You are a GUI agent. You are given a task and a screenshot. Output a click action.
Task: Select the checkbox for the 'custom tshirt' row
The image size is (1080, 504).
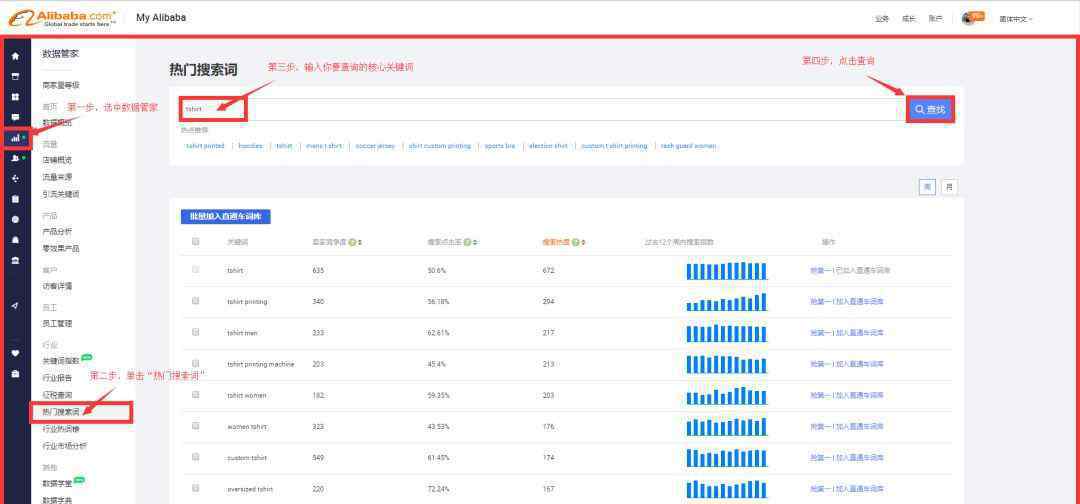(x=196, y=457)
